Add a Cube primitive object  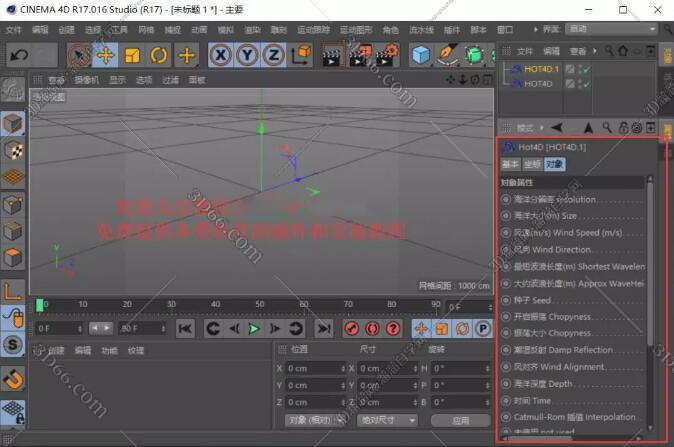421,55
